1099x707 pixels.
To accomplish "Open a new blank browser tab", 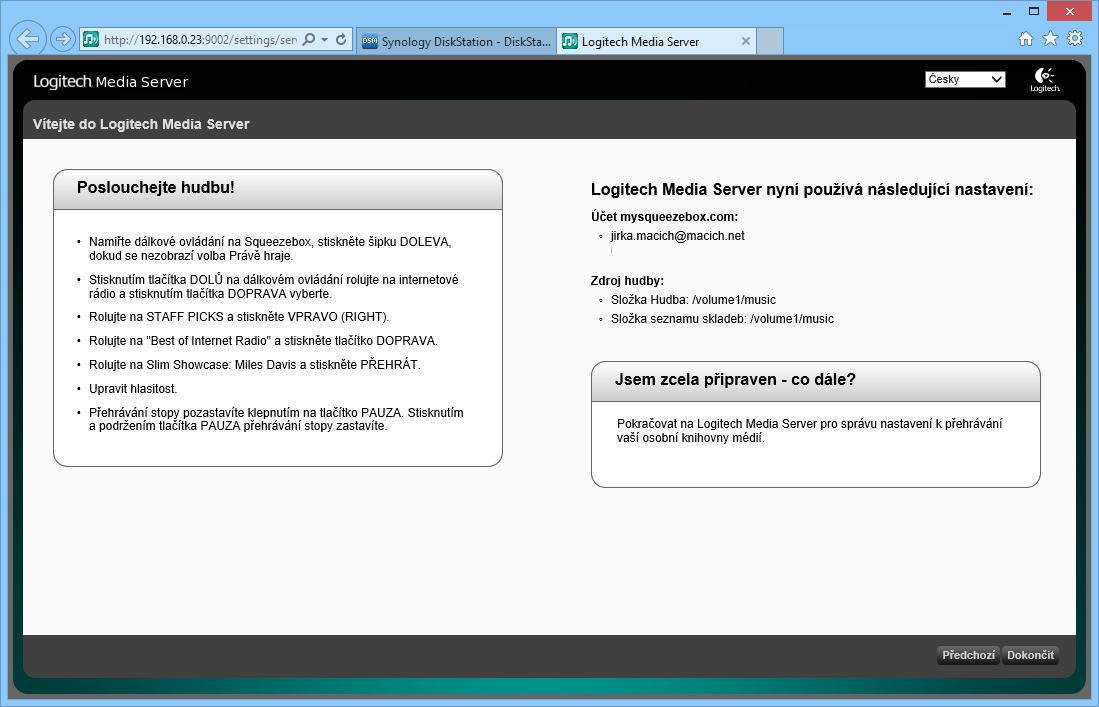I will [769, 42].
